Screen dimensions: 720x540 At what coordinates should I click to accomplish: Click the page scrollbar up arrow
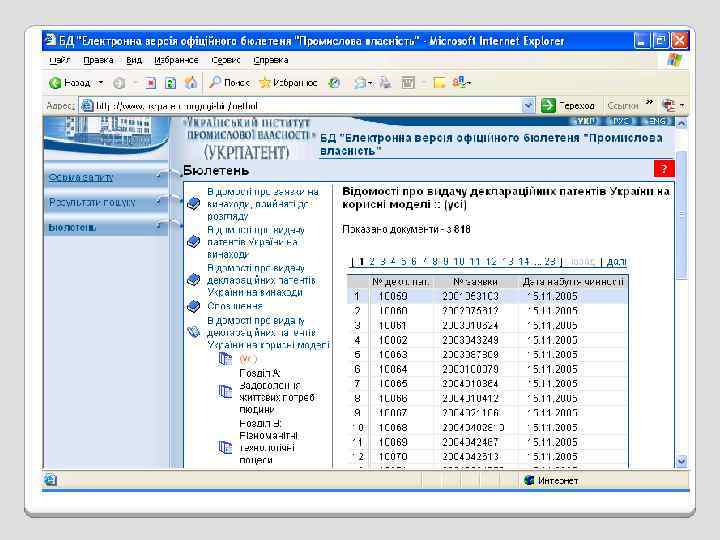[x=681, y=123]
